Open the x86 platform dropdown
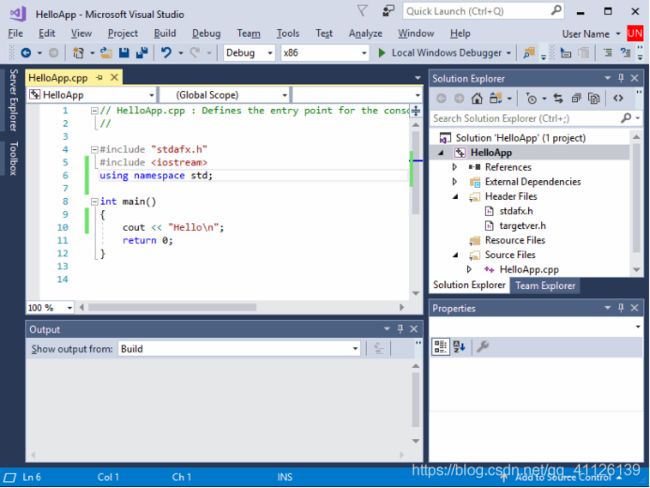650x488 pixels. (325, 53)
